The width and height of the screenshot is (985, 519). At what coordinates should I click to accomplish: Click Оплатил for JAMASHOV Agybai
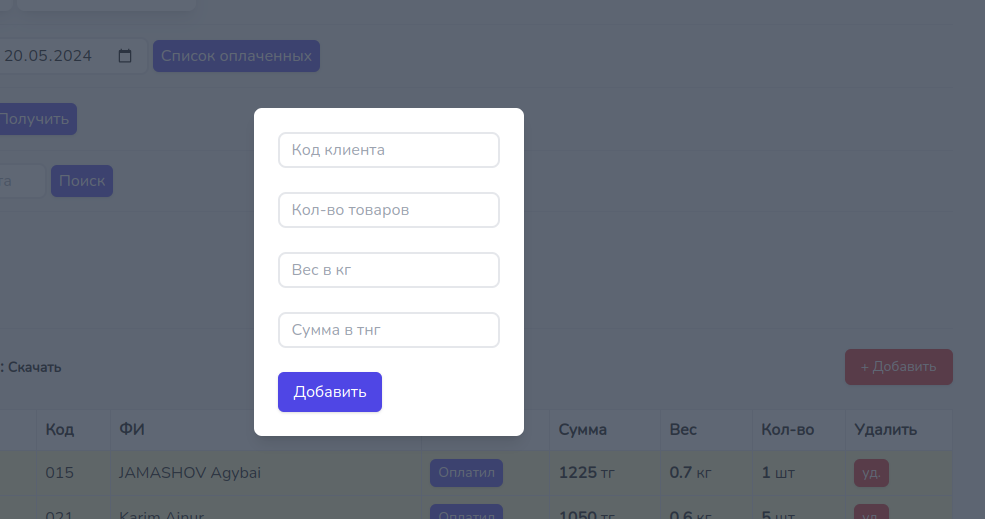coord(466,473)
